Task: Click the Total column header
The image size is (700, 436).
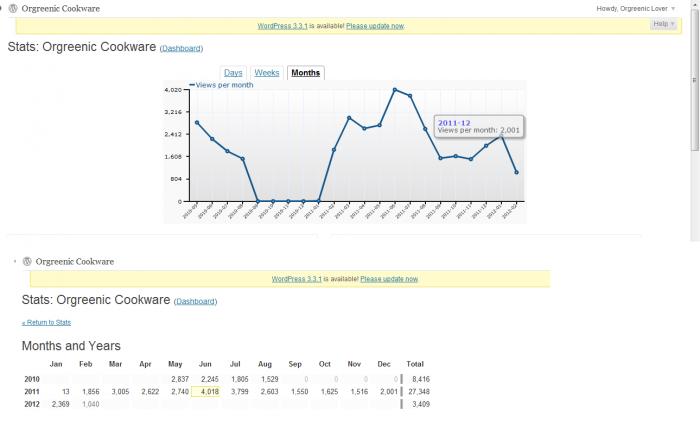Action: (x=415, y=364)
